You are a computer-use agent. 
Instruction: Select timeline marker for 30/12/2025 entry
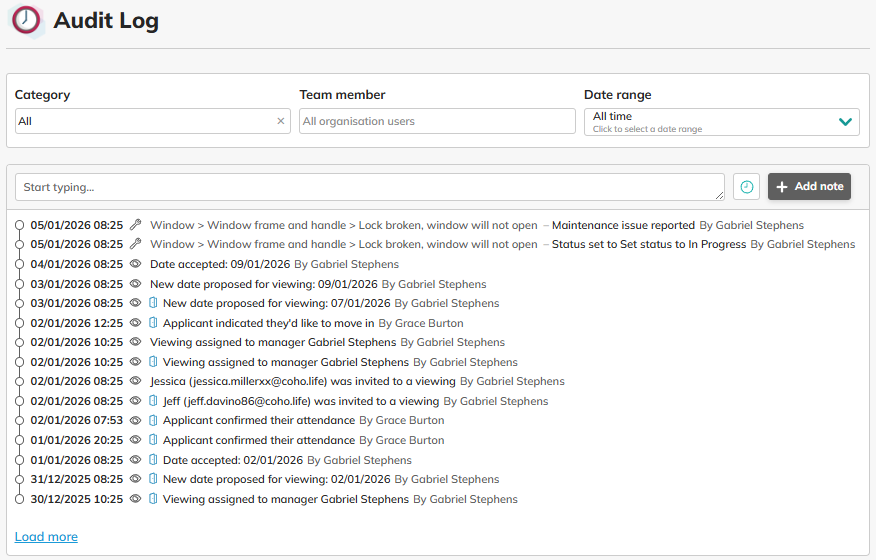(19, 499)
